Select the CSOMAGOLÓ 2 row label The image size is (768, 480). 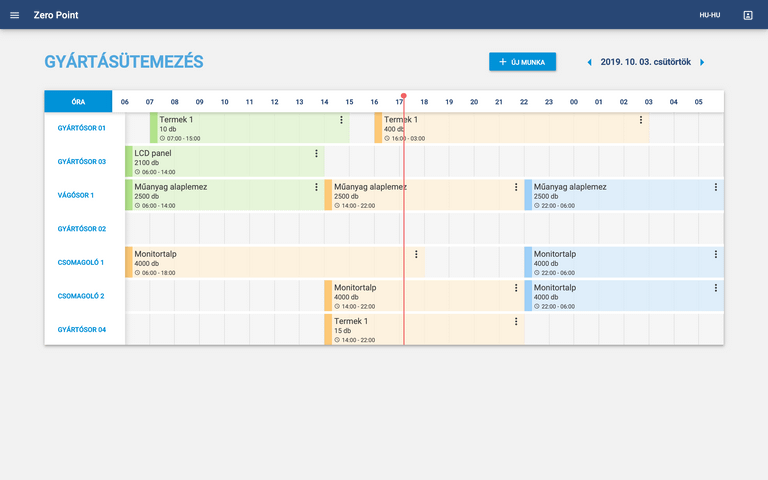[82, 296]
